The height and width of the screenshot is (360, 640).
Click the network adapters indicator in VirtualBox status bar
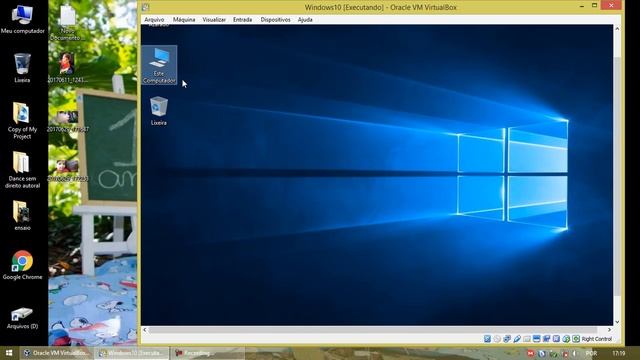click(x=507, y=339)
